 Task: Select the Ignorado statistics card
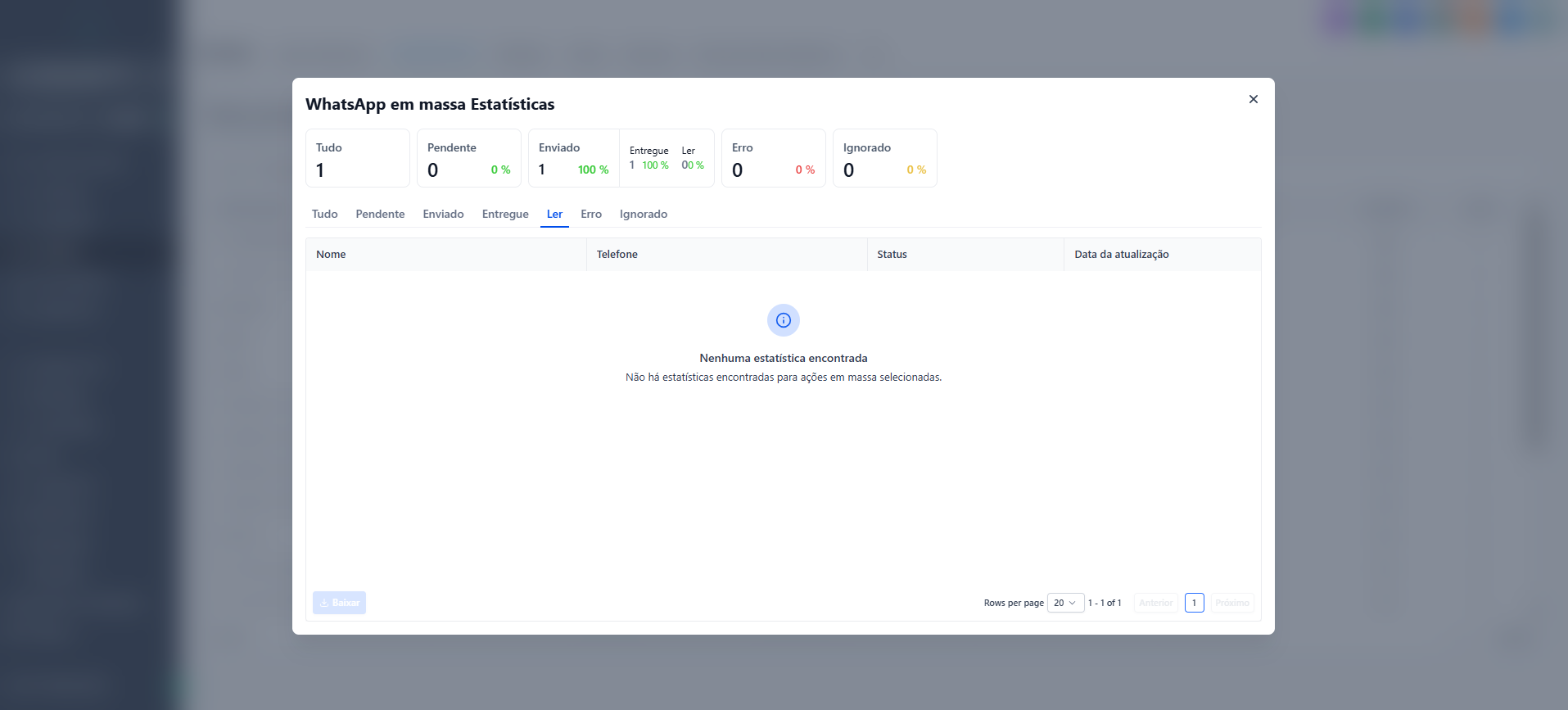point(885,158)
